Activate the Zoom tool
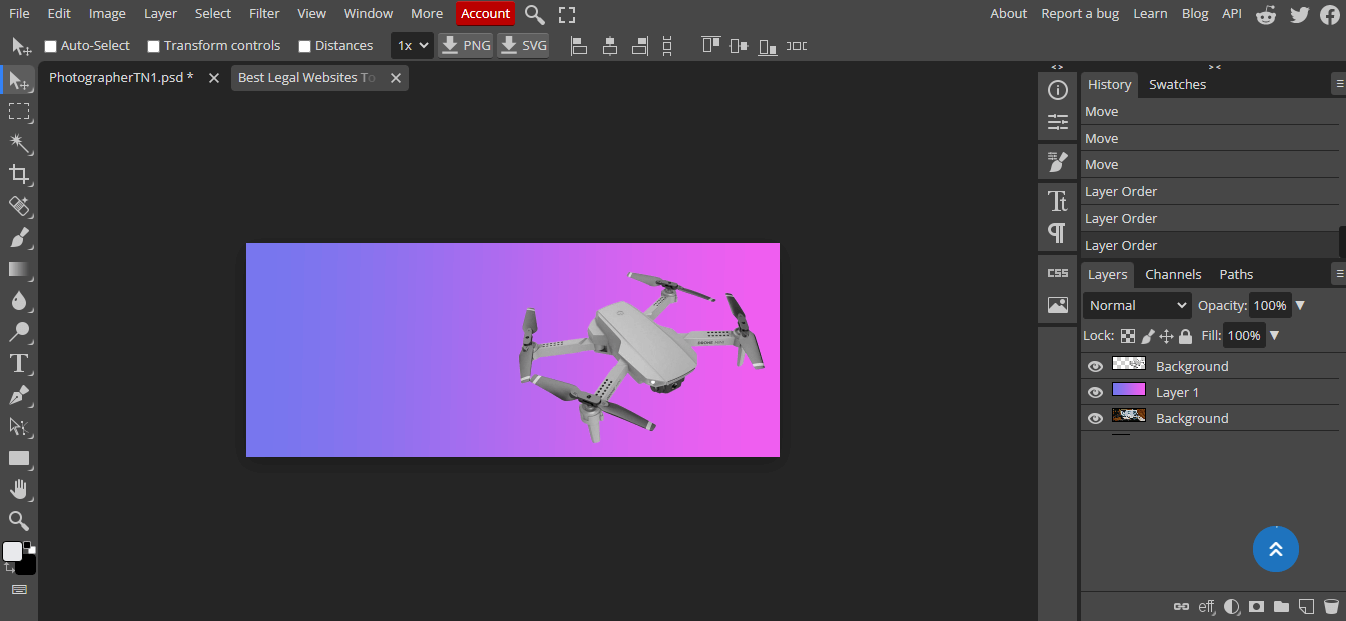1346x621 pixels. pos(19,520)
